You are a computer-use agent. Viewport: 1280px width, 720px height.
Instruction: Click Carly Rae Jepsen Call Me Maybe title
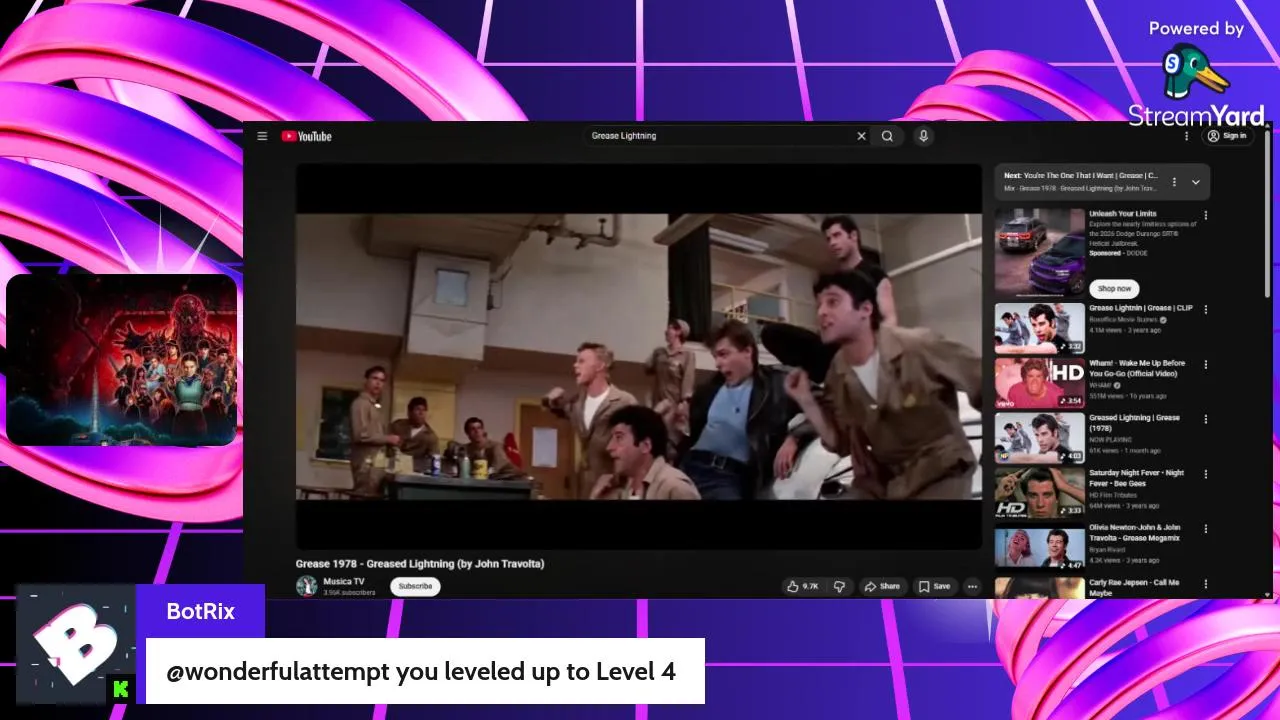click(1134, 587)
